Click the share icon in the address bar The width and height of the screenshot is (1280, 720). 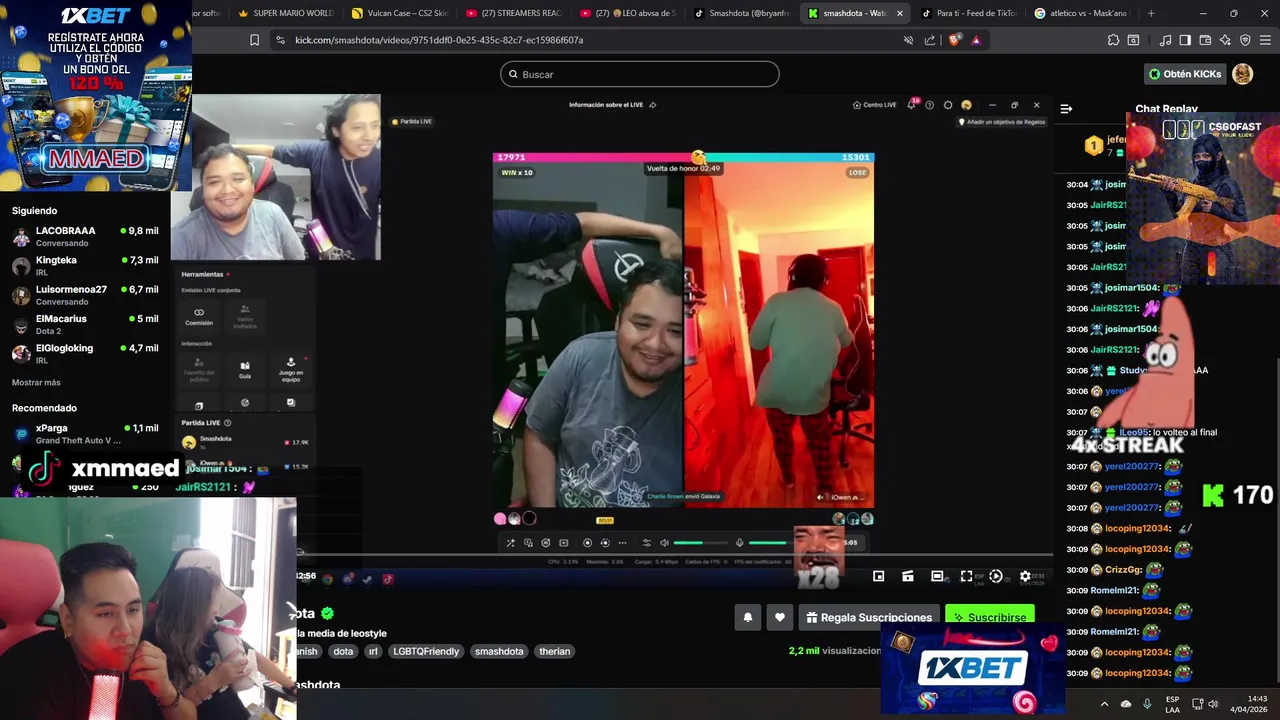pos(930,40)
